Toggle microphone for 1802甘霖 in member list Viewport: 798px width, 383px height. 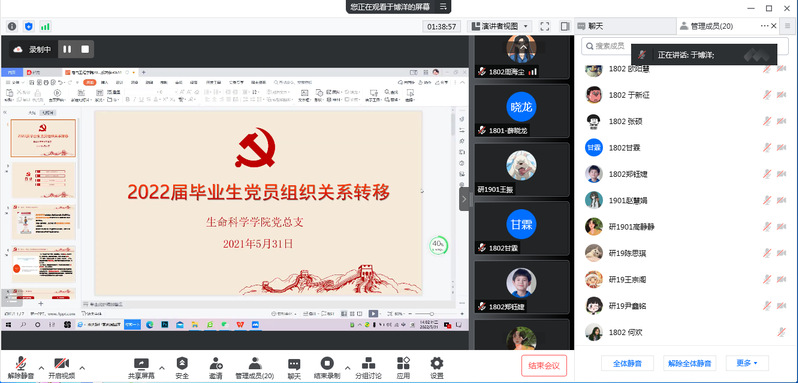click(767, 148)
